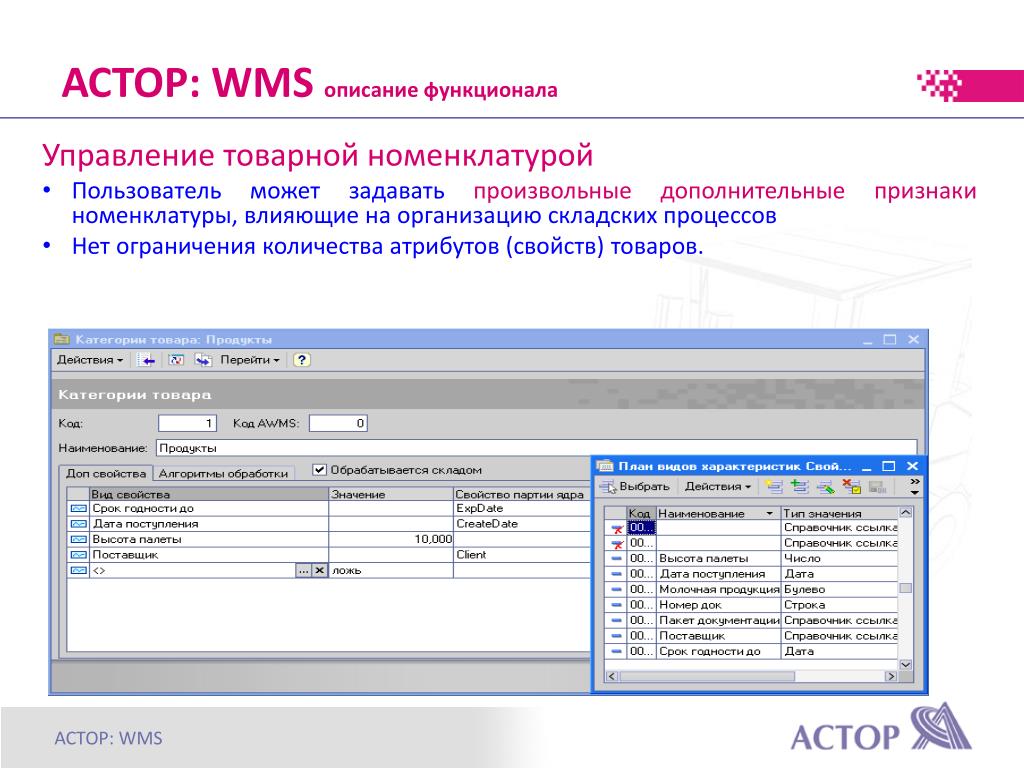Click the small chart icon in the Категории товара toolbar
This screenshot has width=1024, height=768.
(176, 360)
